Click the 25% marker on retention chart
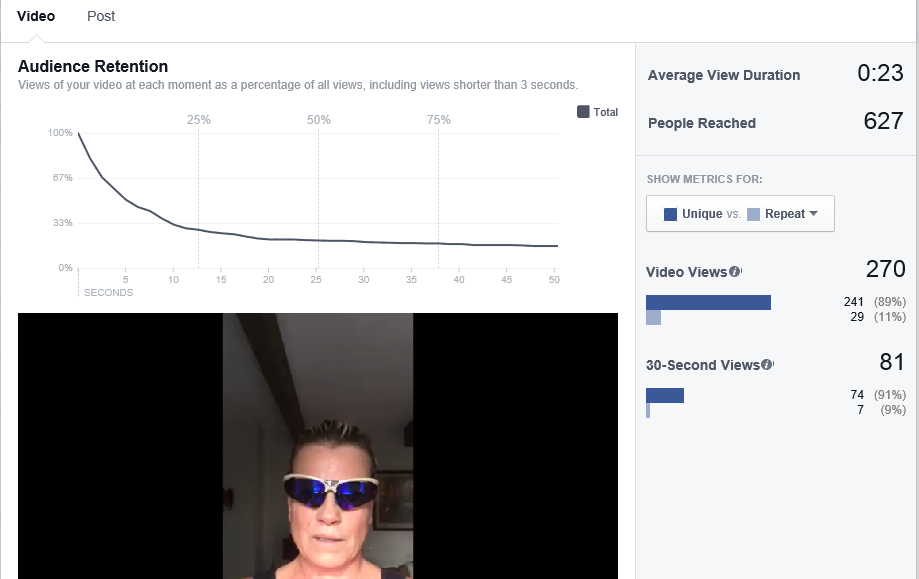The width and height of the screenshot is (919, 579). (199, 120)
